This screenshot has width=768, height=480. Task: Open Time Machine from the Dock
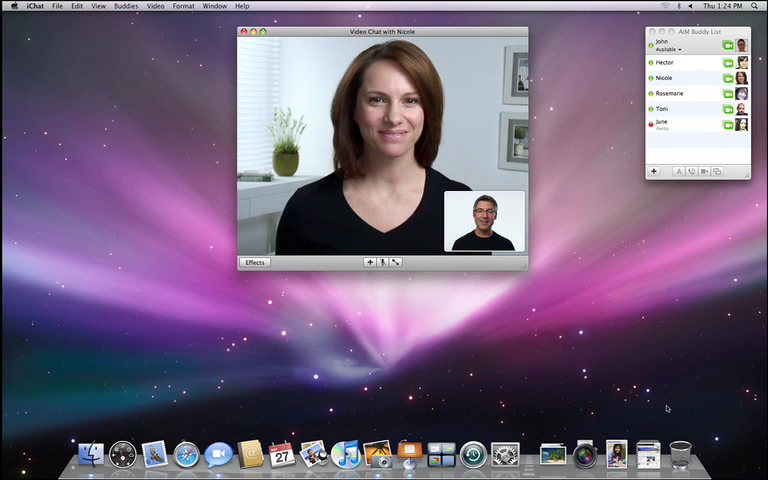(x=473, y=455)
